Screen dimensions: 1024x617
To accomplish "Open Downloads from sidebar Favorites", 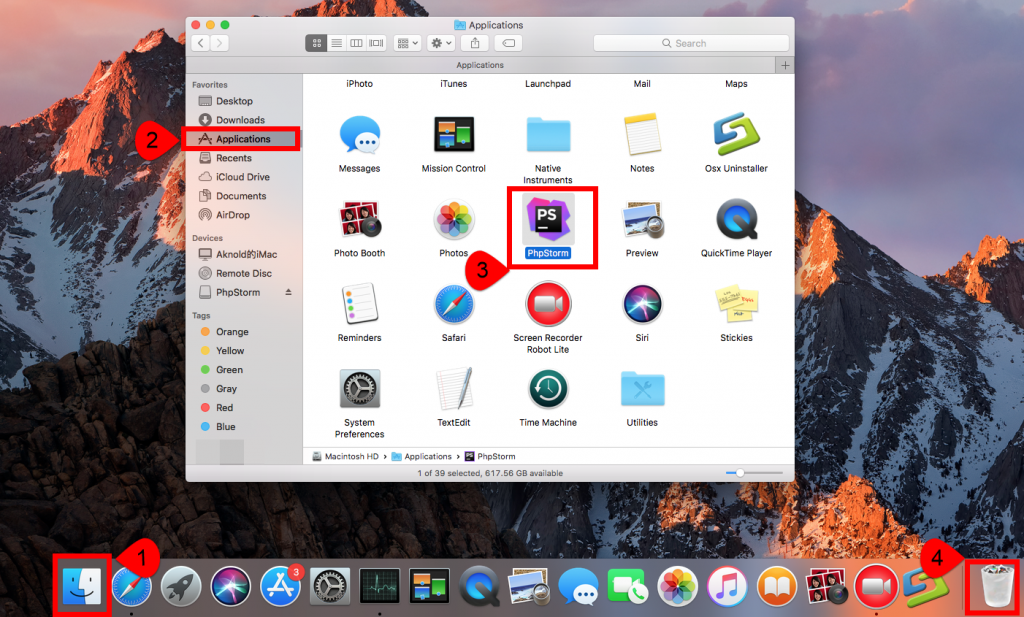I will pos(240,120).
